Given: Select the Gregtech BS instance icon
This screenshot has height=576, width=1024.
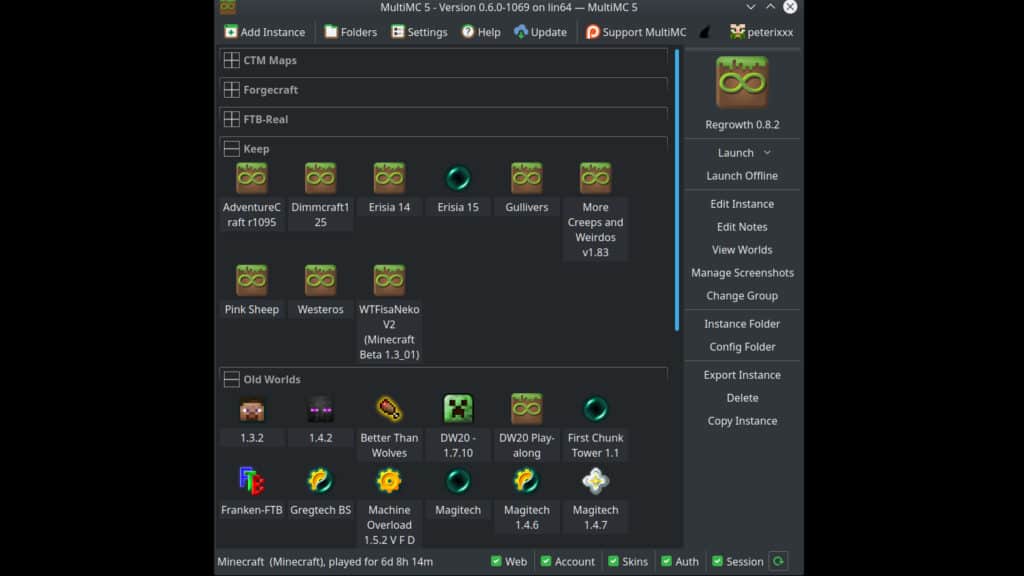Looking at the screenshot, I should tap(320, 481).
